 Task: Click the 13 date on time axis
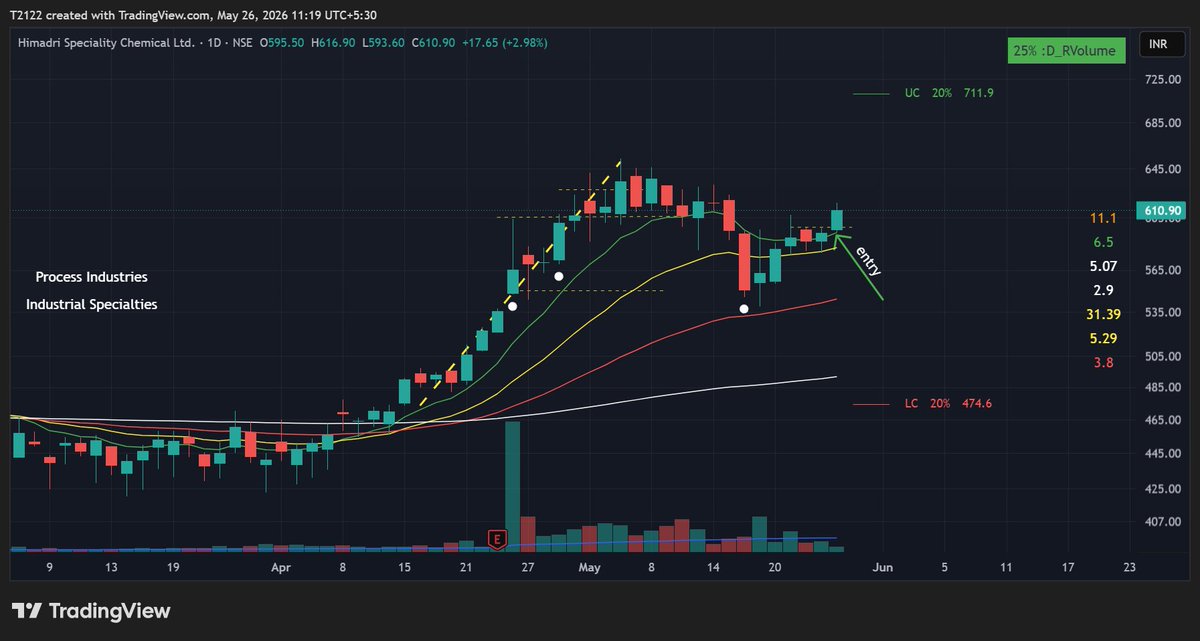point(112,567)
